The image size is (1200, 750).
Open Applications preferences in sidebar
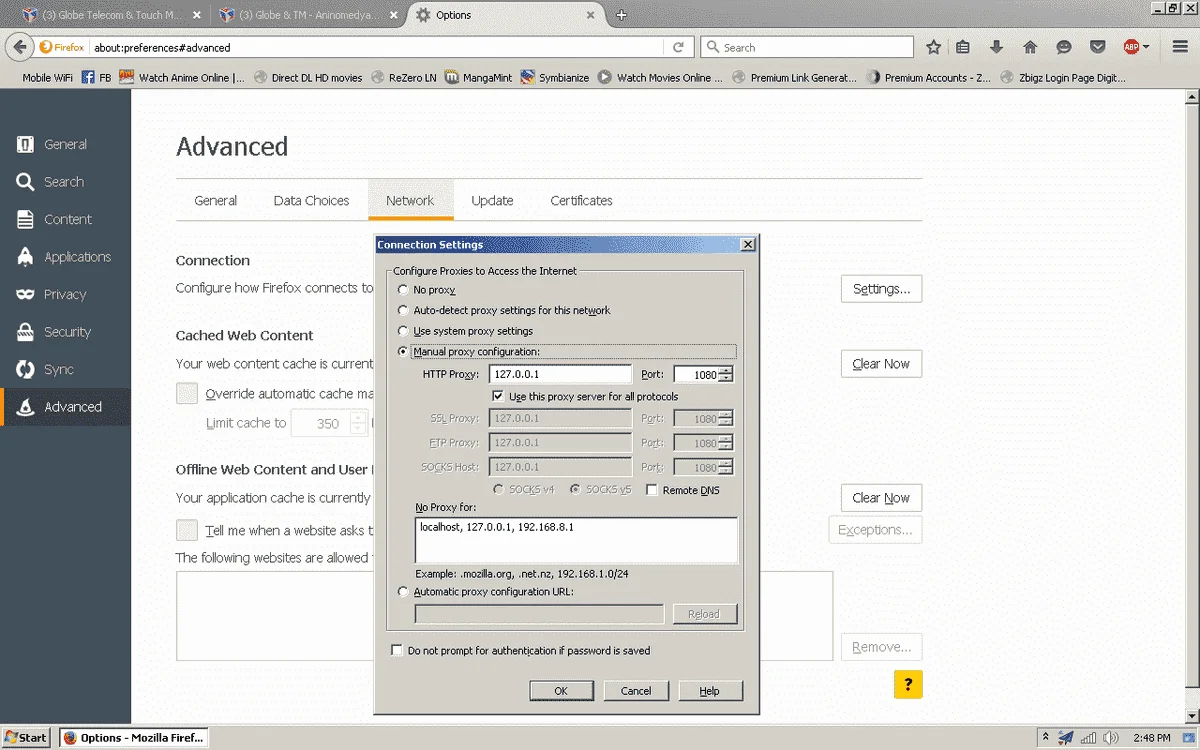(65, 257)
